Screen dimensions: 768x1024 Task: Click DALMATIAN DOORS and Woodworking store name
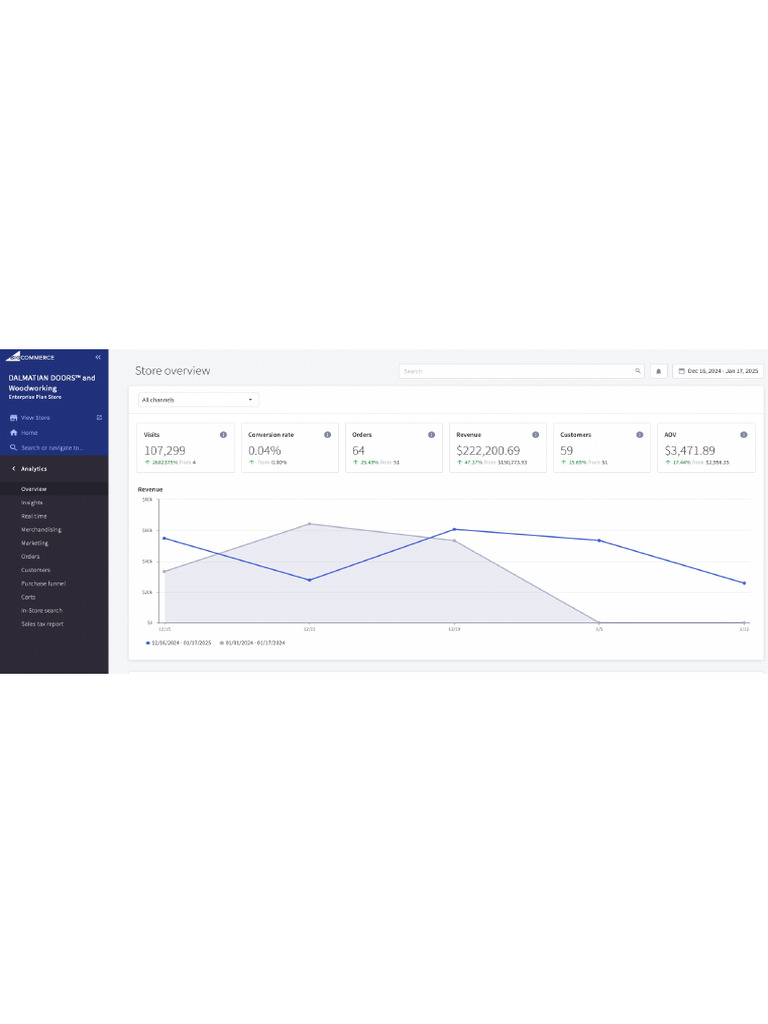(x=52, y=383)
